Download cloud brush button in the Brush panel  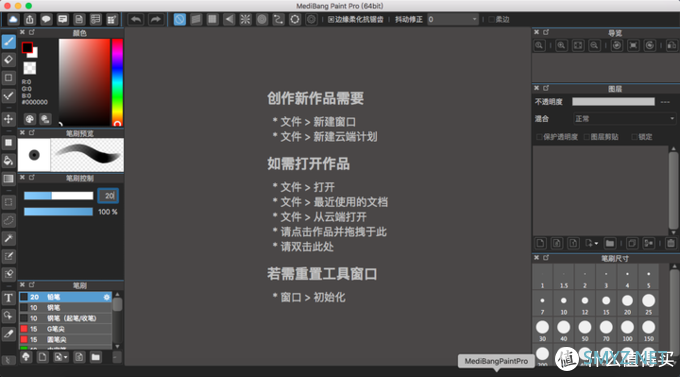click(x=26, y=357)
